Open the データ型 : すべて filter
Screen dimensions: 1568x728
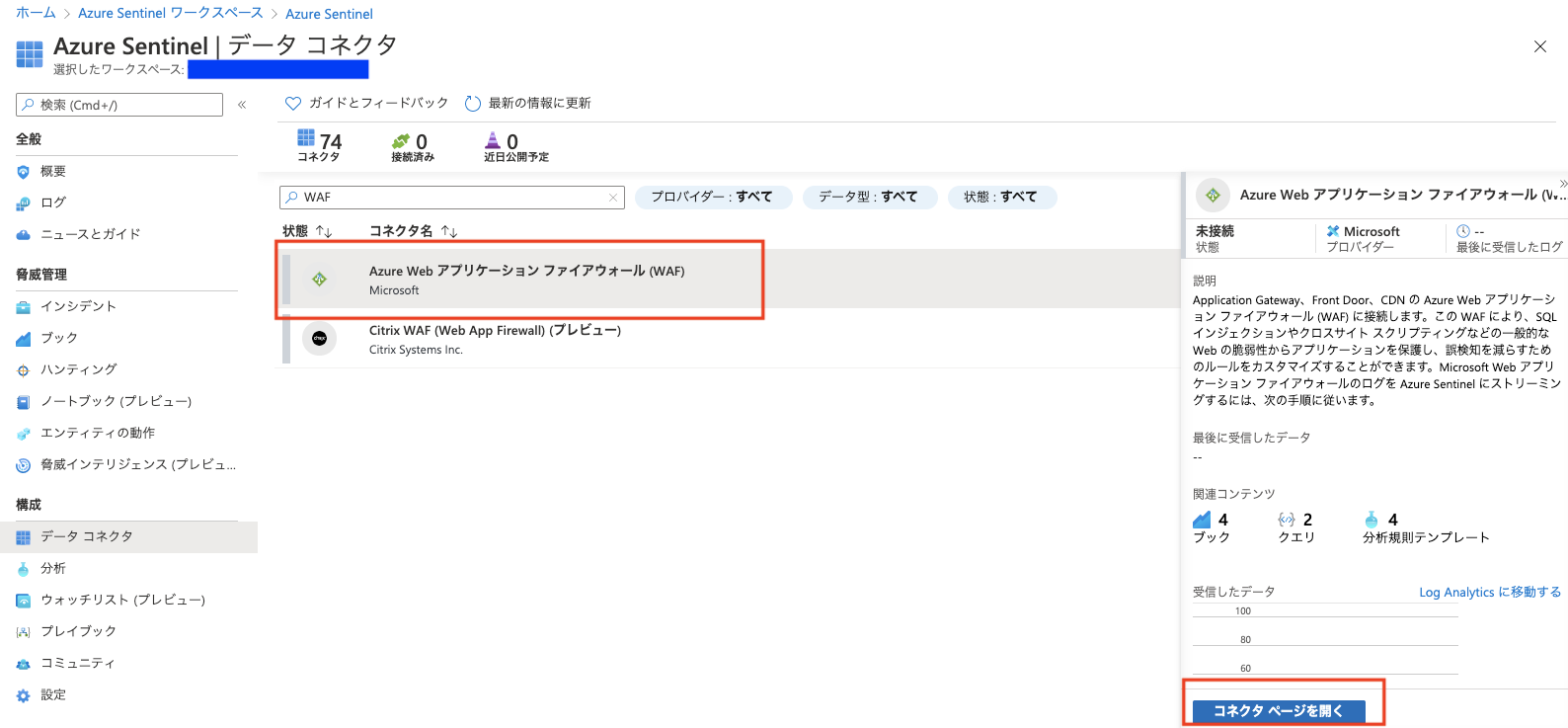869,198
